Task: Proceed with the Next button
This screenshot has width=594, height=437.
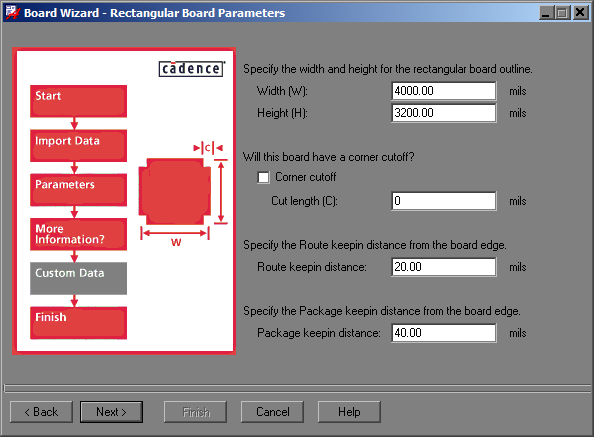Action: [111, 412]
